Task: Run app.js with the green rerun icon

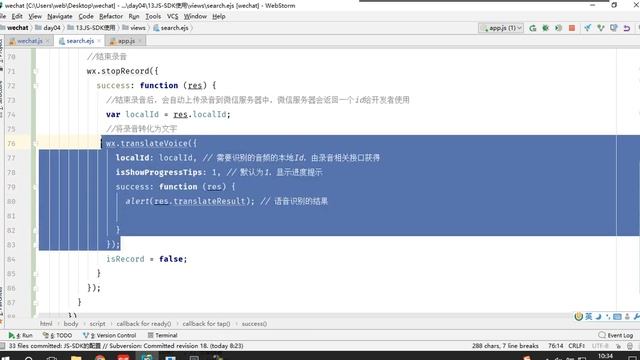Action: click(x=533, y=28)
